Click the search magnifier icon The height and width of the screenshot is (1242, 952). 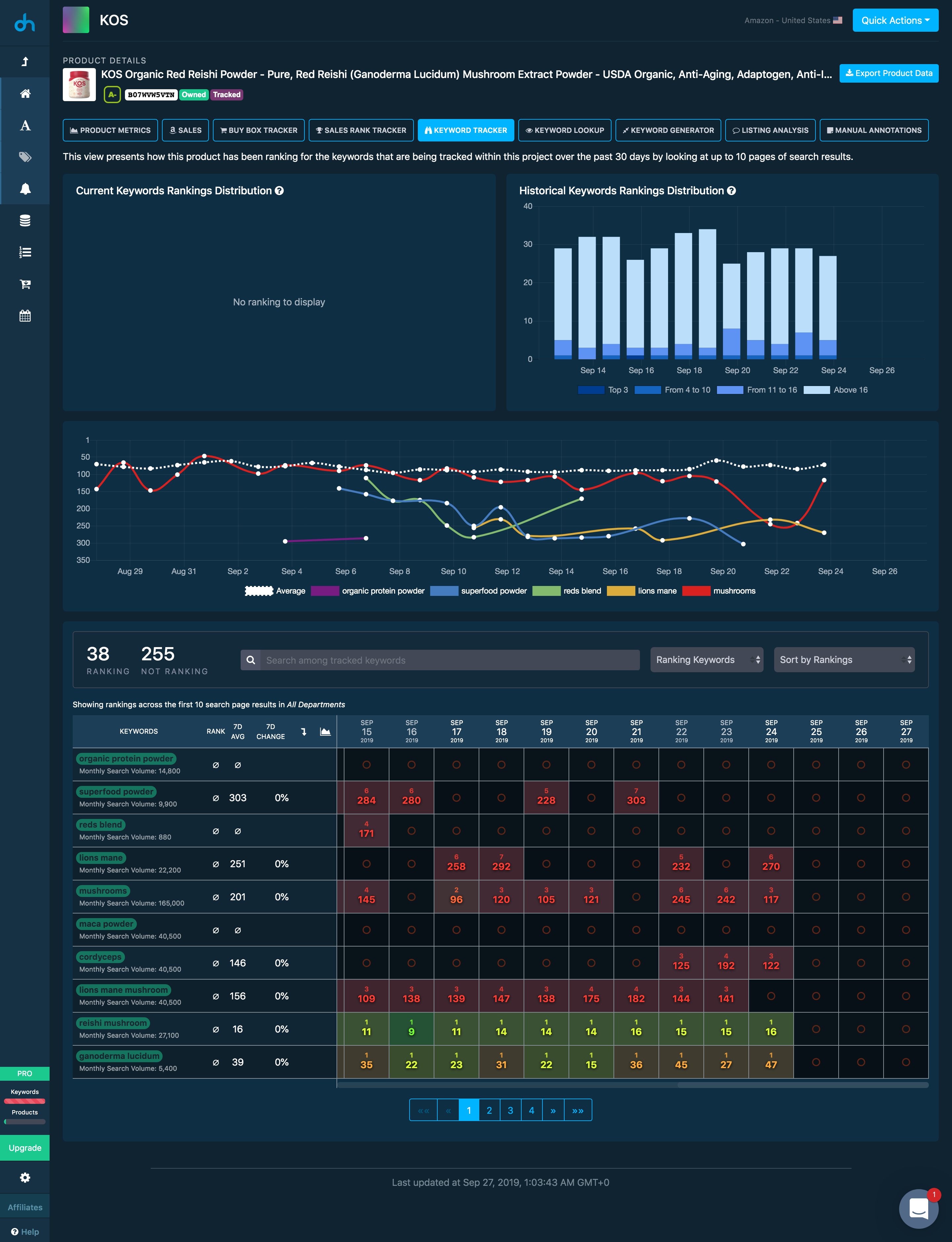(251, 660)
